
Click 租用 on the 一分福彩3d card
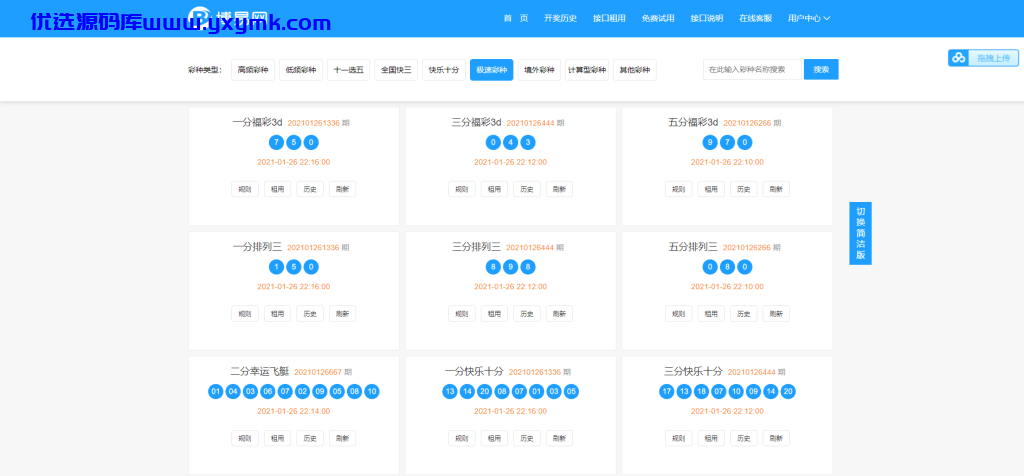coord(278,189)
